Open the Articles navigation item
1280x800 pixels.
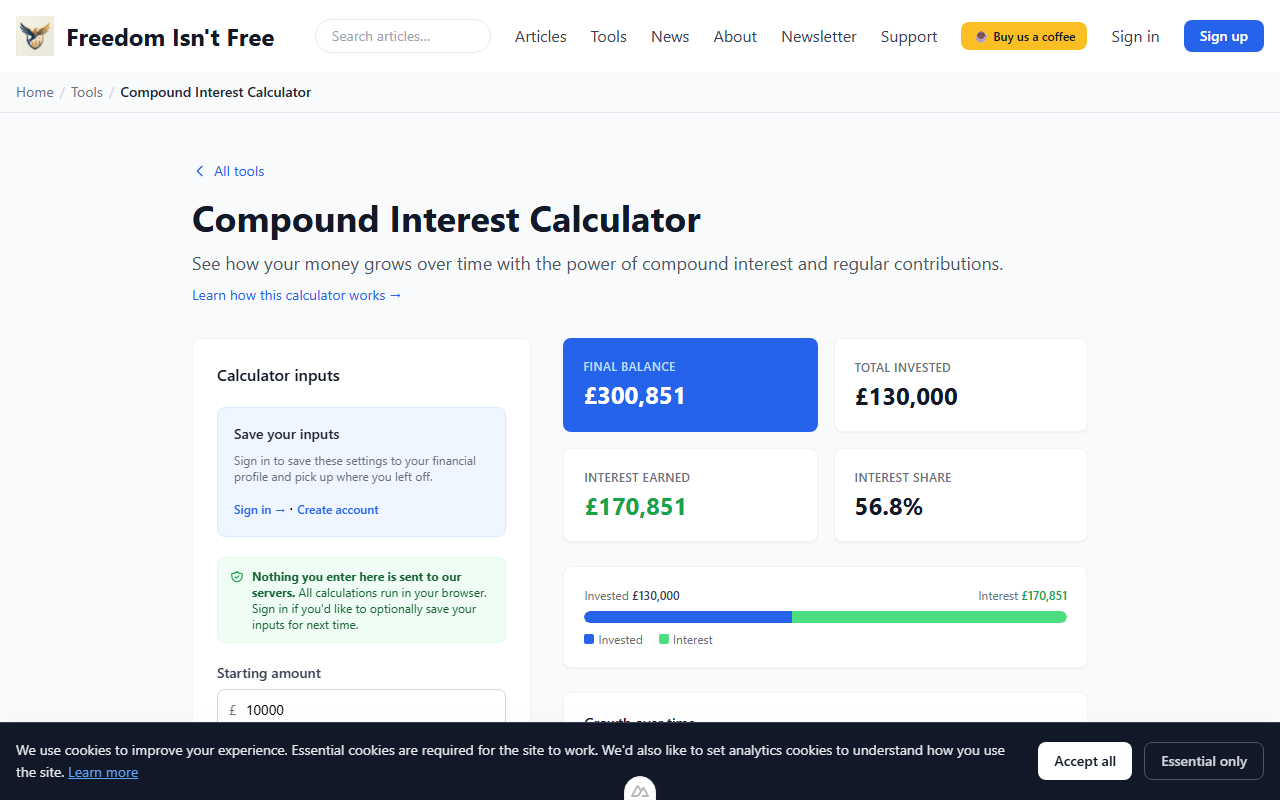tap(540, 36)
